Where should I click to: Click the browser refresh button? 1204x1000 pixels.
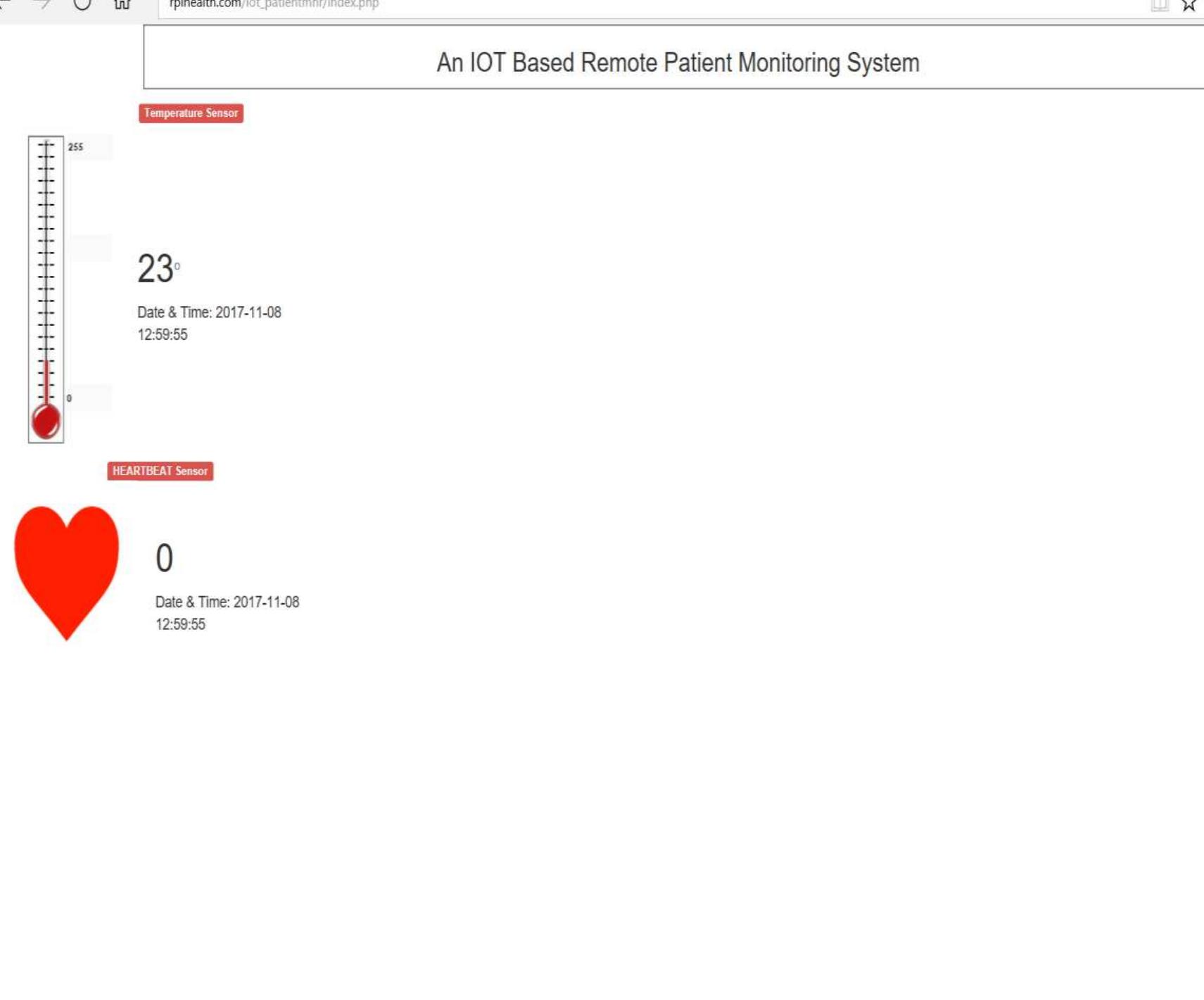click(82, 4)
